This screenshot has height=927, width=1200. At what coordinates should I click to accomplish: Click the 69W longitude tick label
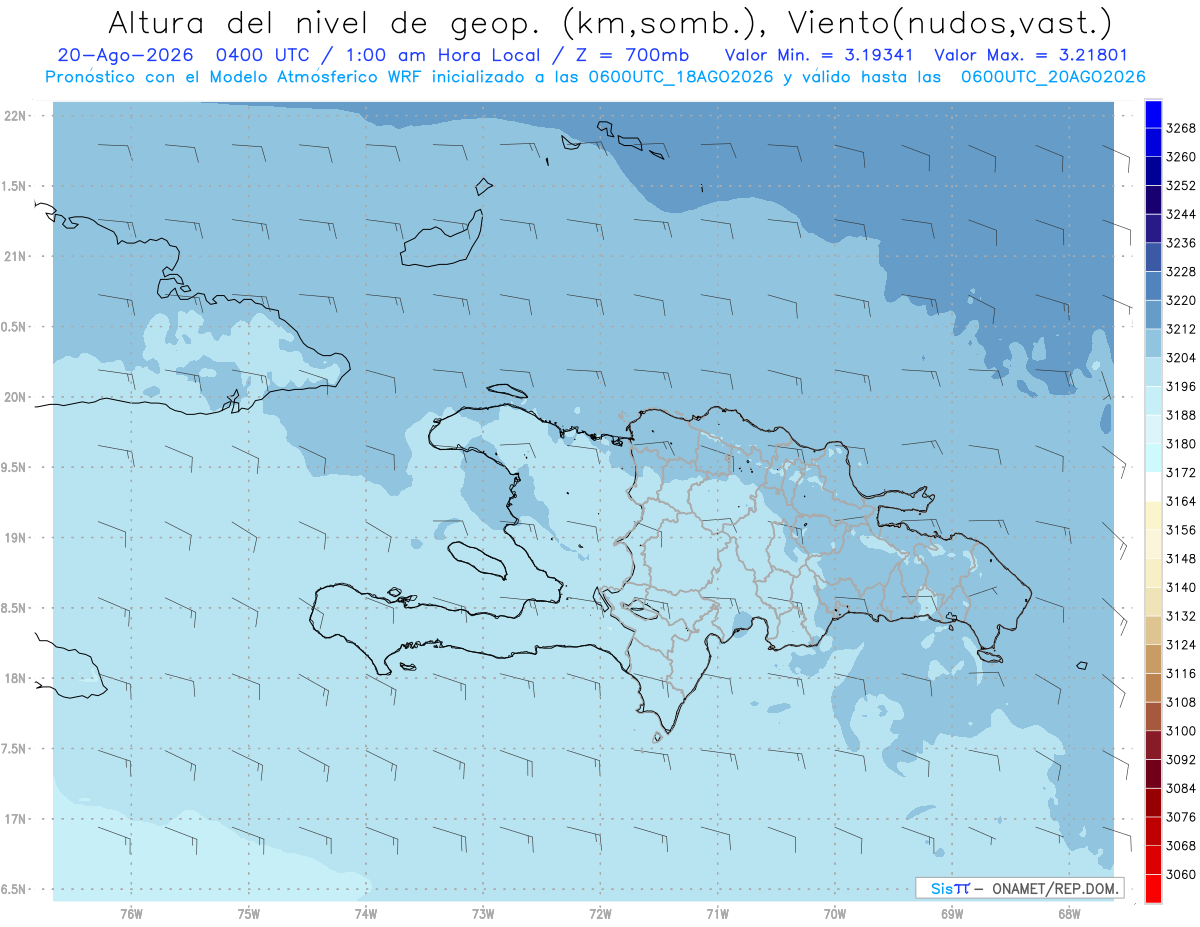click(x=952, y=912)
